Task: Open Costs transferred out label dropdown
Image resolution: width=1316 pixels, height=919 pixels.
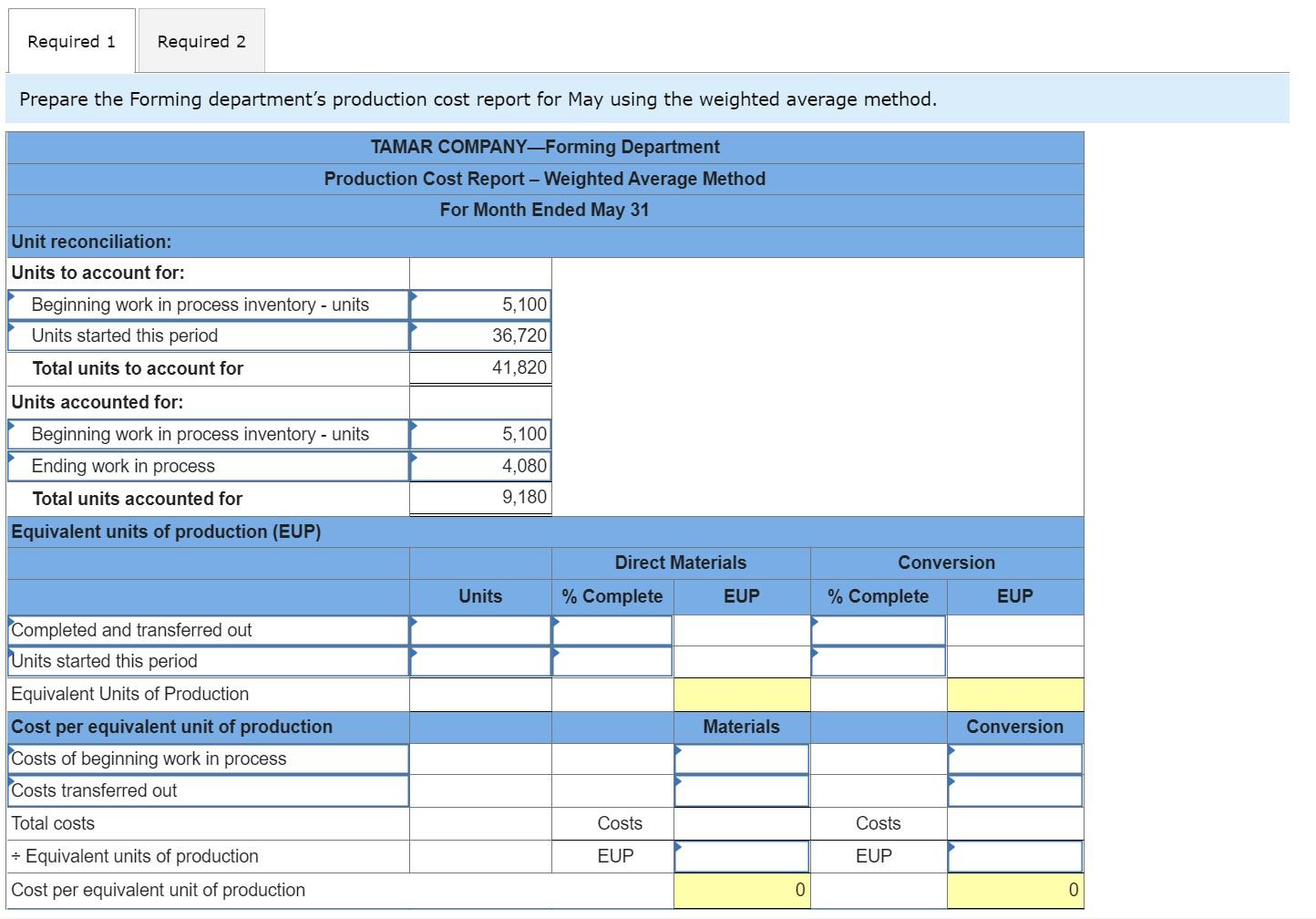Action: click(x=209, y=790)
